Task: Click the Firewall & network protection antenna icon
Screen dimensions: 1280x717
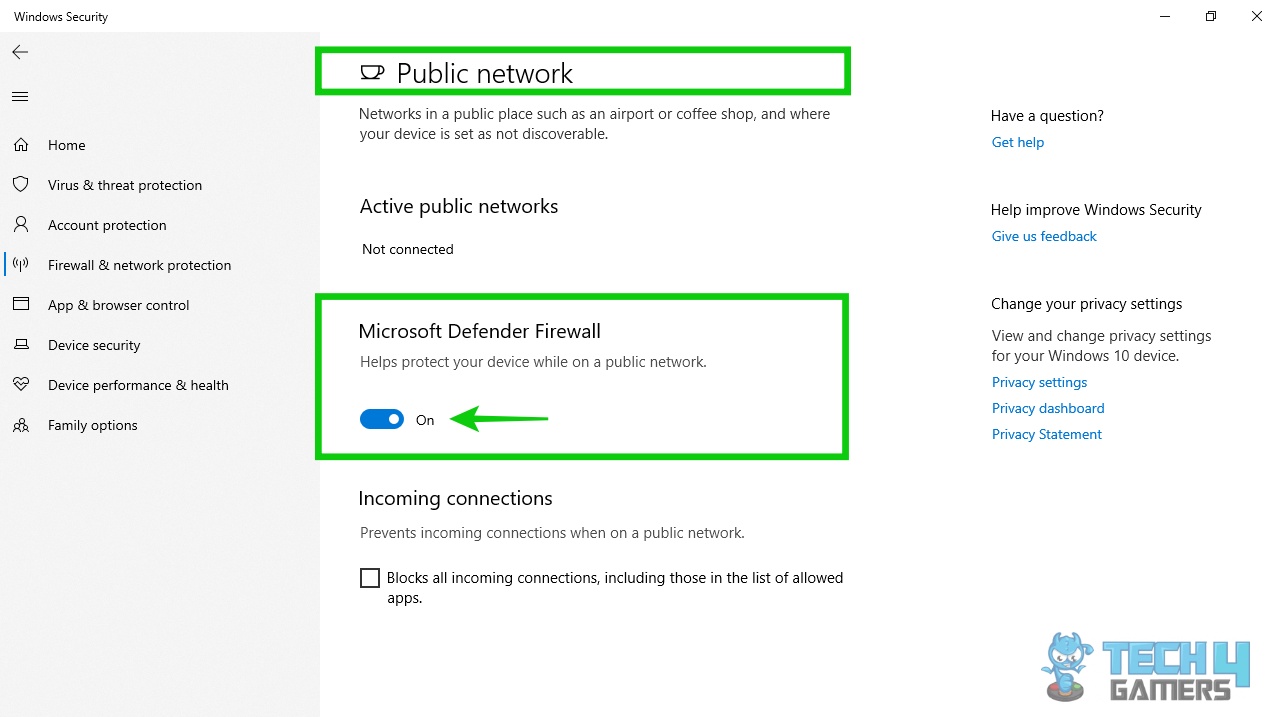Action: pos(20,265)
